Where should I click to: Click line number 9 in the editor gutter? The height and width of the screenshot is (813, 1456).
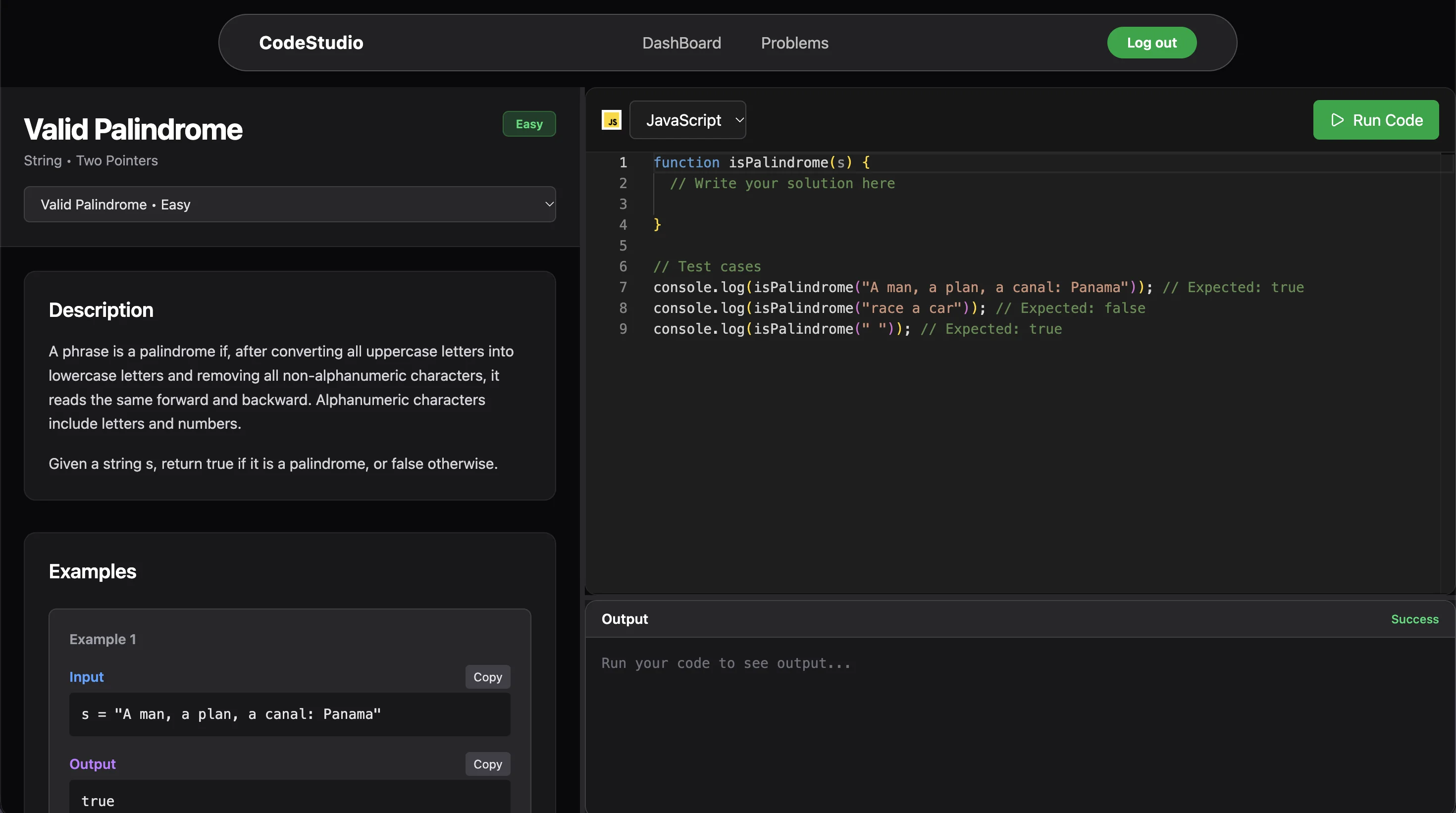(623, 329)
